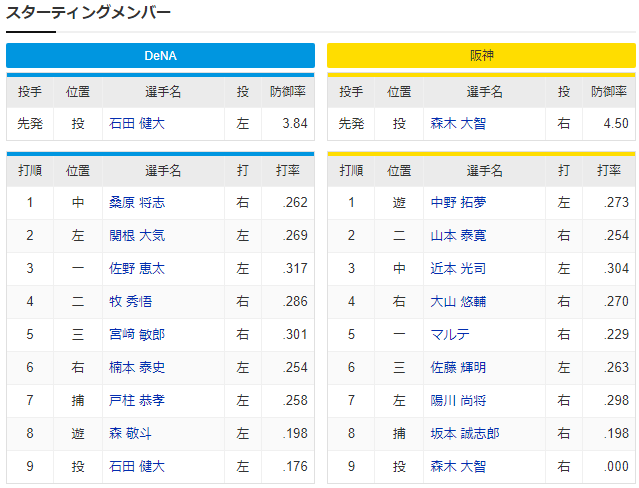Open 石田 健大 link in DeNA starting pitcher row

[x=137, y=124]
